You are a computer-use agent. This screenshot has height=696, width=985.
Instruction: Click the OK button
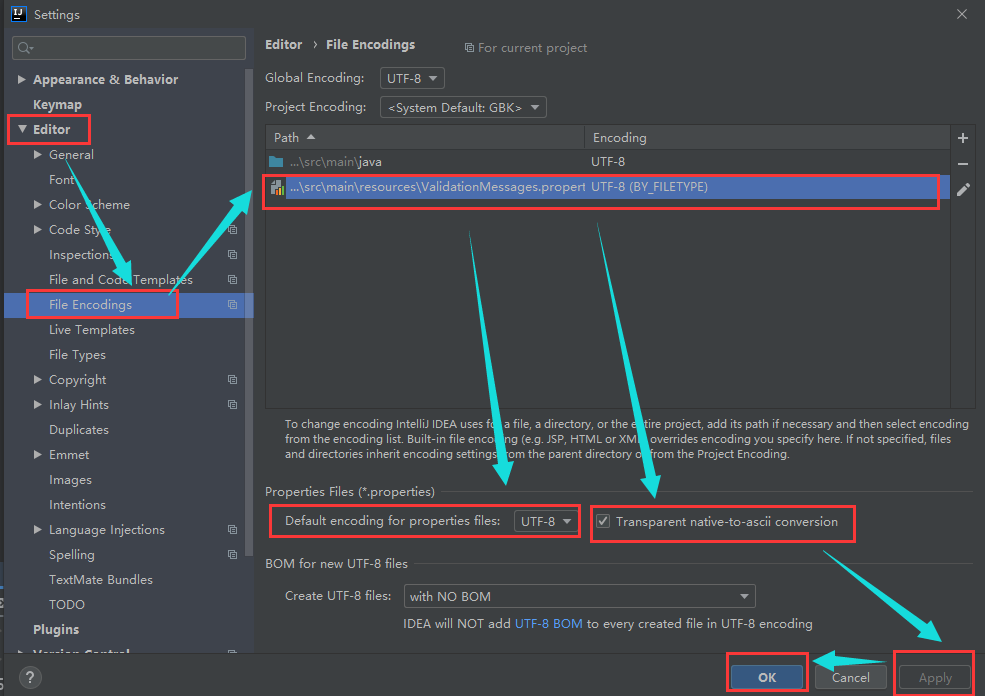(767, 676)
